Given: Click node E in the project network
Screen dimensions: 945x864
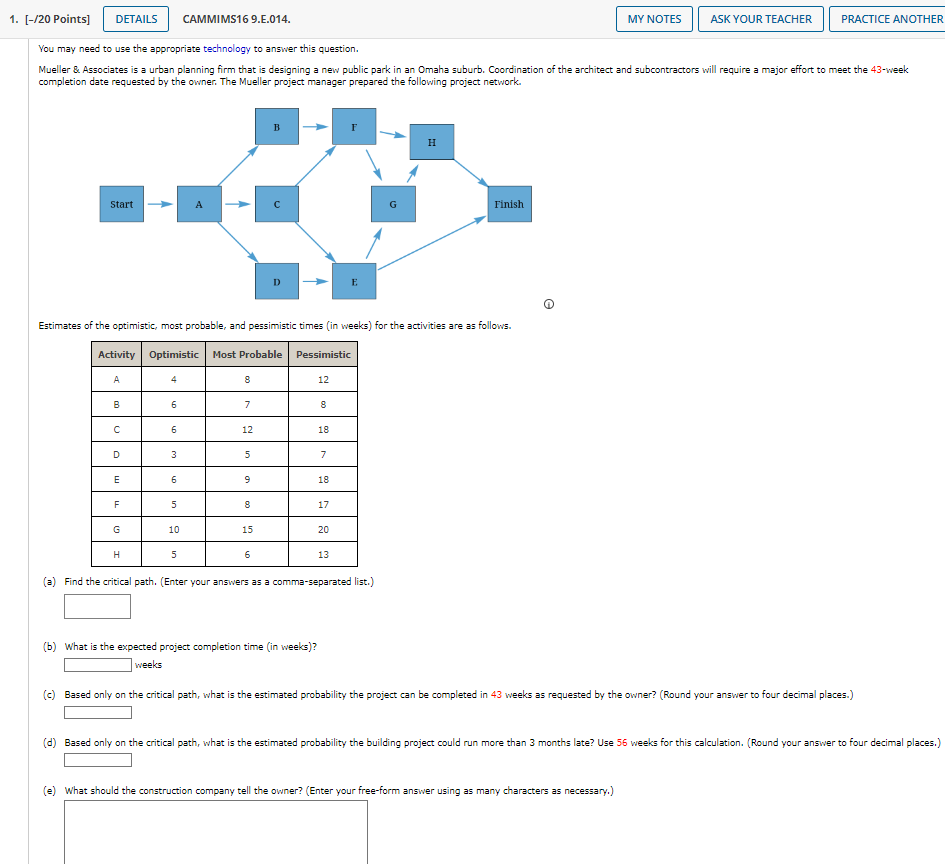Looking at the screenshot, I should 354,281.
